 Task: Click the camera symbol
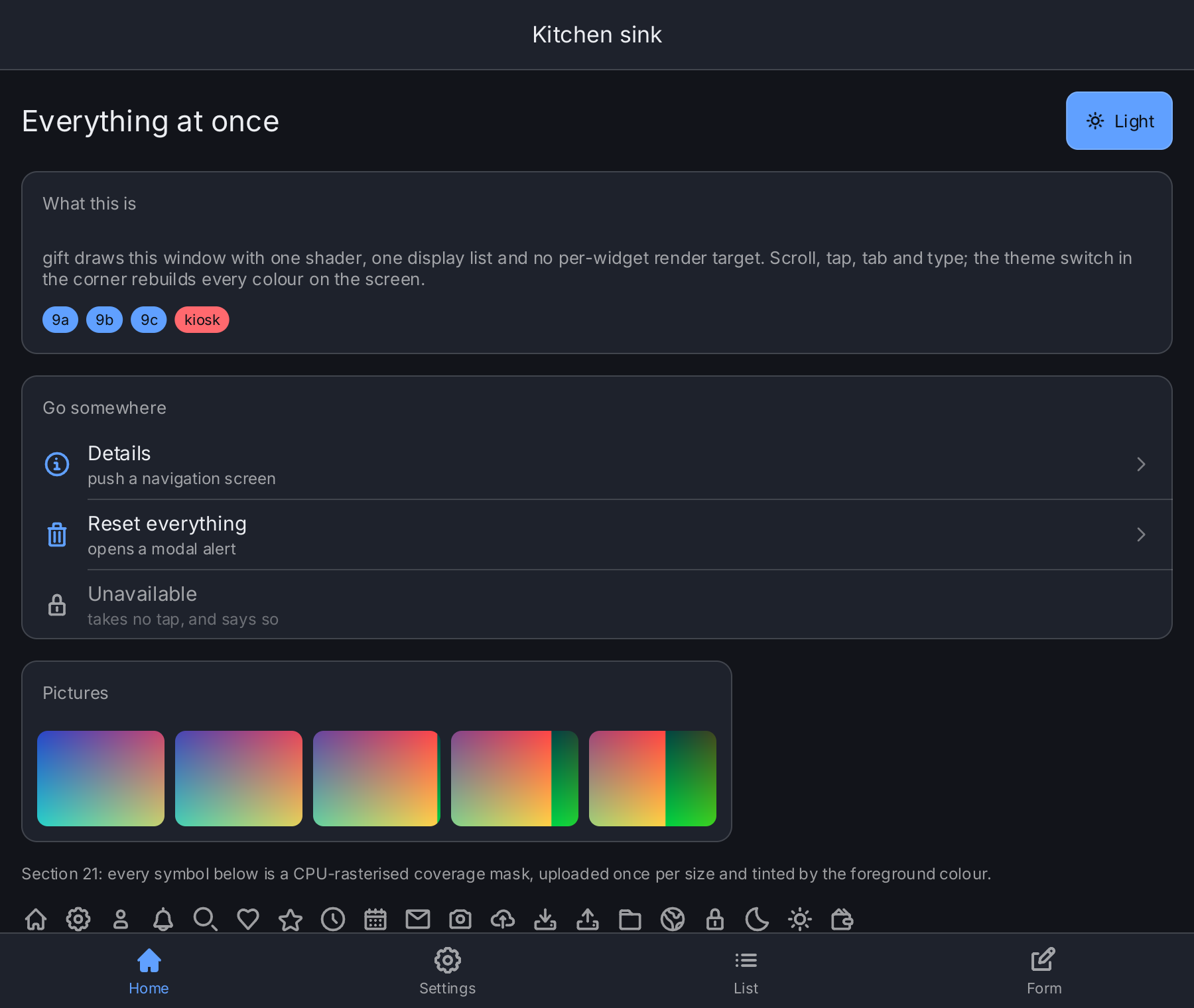(460, 919)
